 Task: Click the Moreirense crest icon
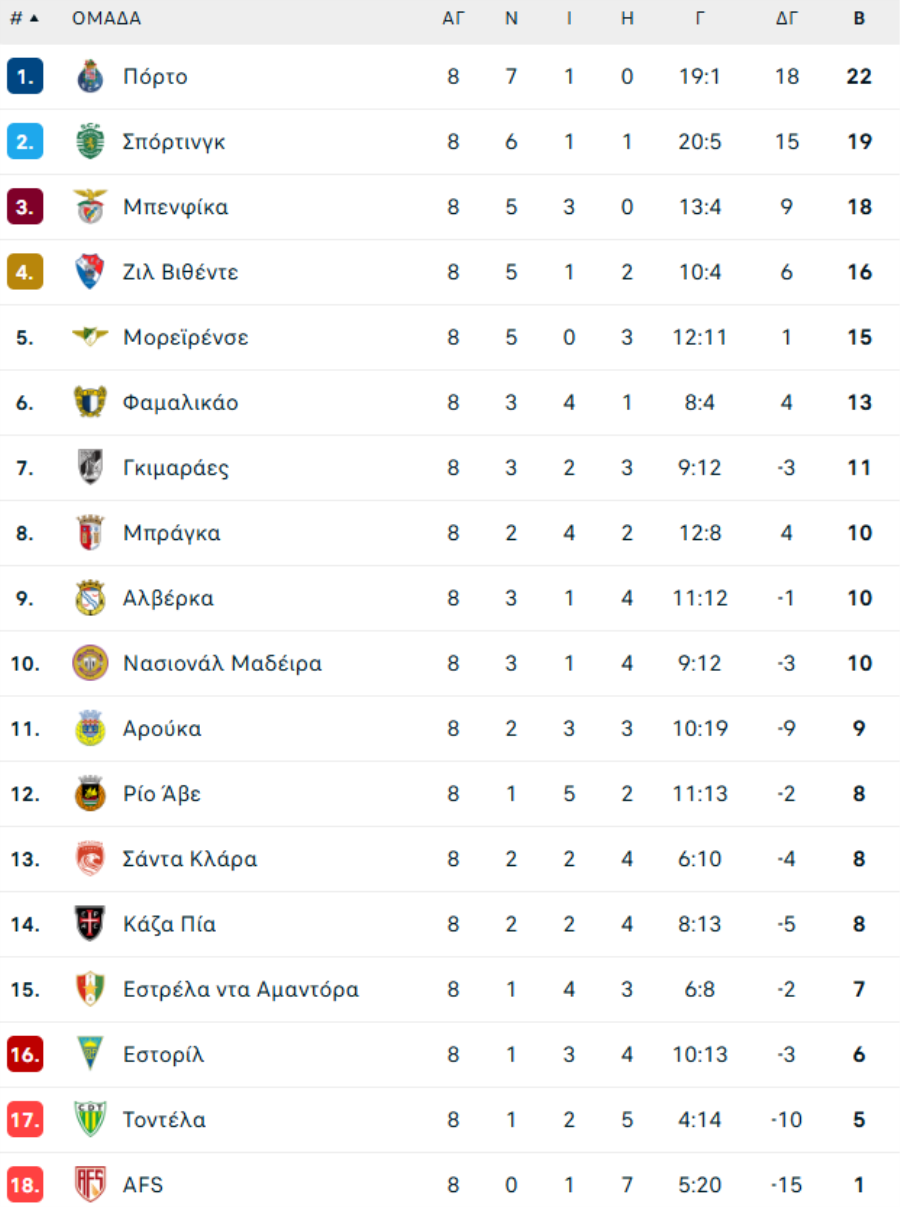tap(90, 337)
